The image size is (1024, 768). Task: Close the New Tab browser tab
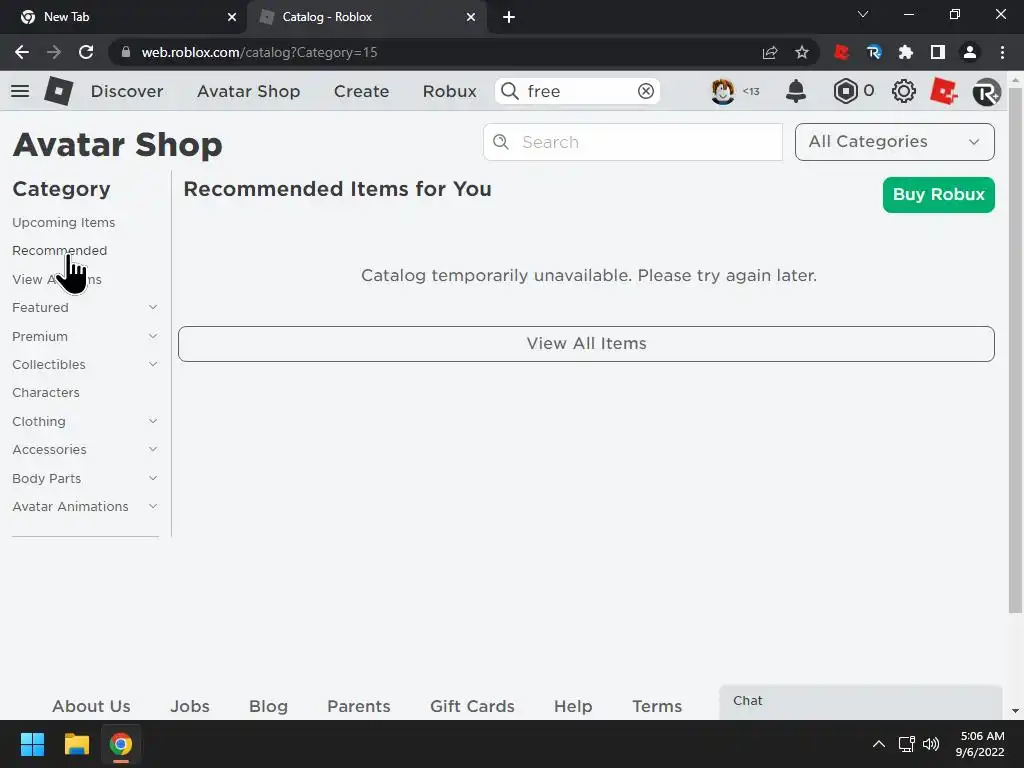(x=232, y=17)
